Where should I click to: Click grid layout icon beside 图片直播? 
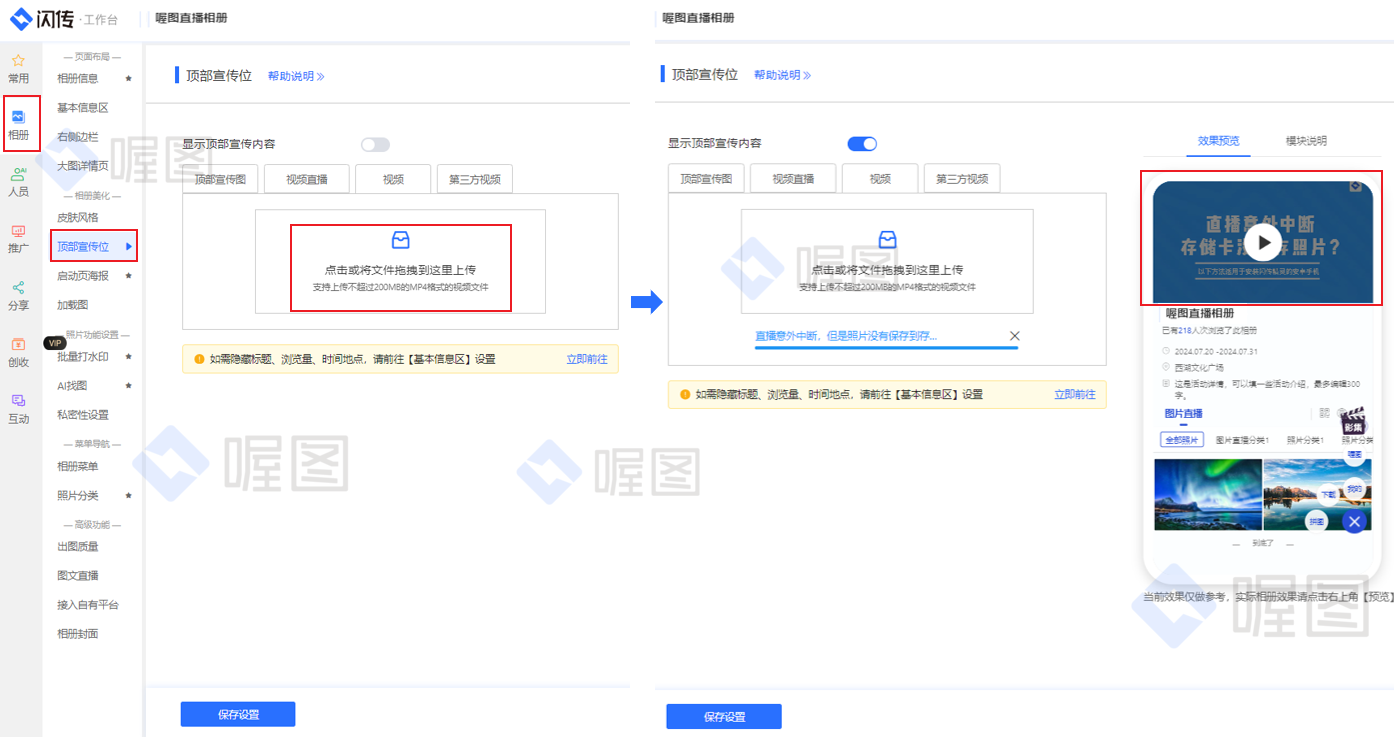click(x=1325, y=413)
